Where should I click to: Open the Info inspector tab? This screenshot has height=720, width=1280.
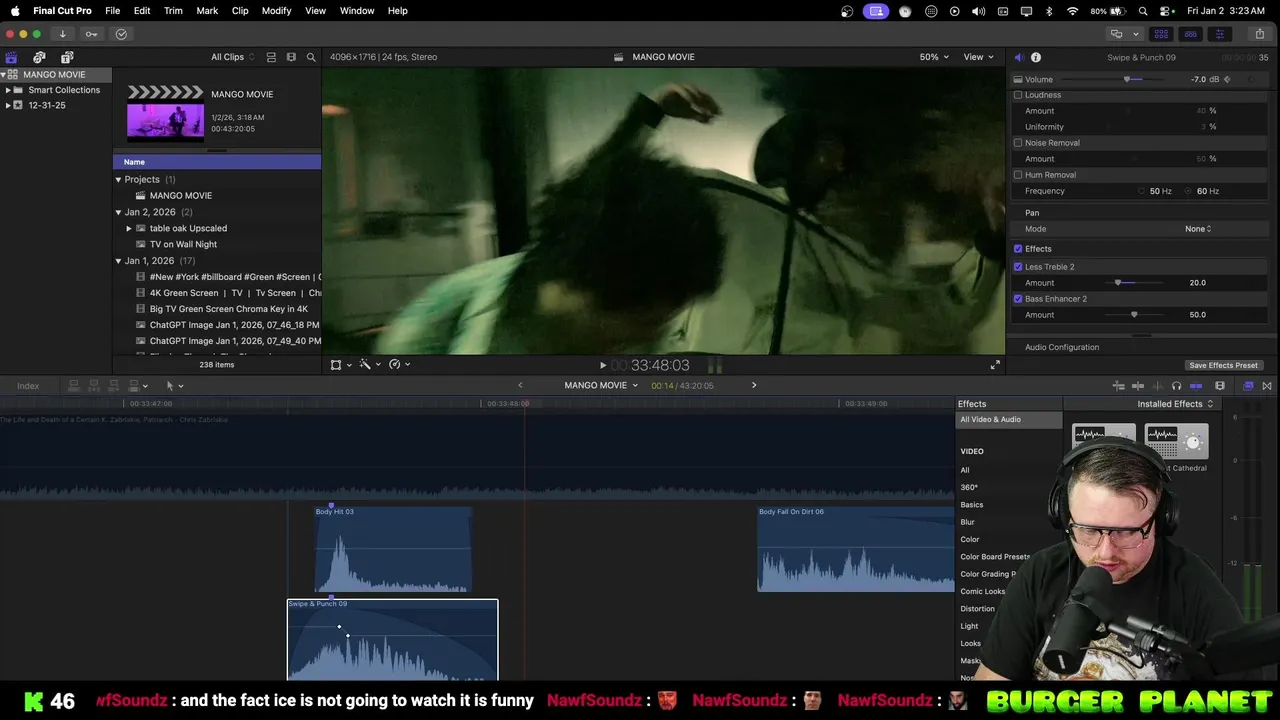point(1036,57)
